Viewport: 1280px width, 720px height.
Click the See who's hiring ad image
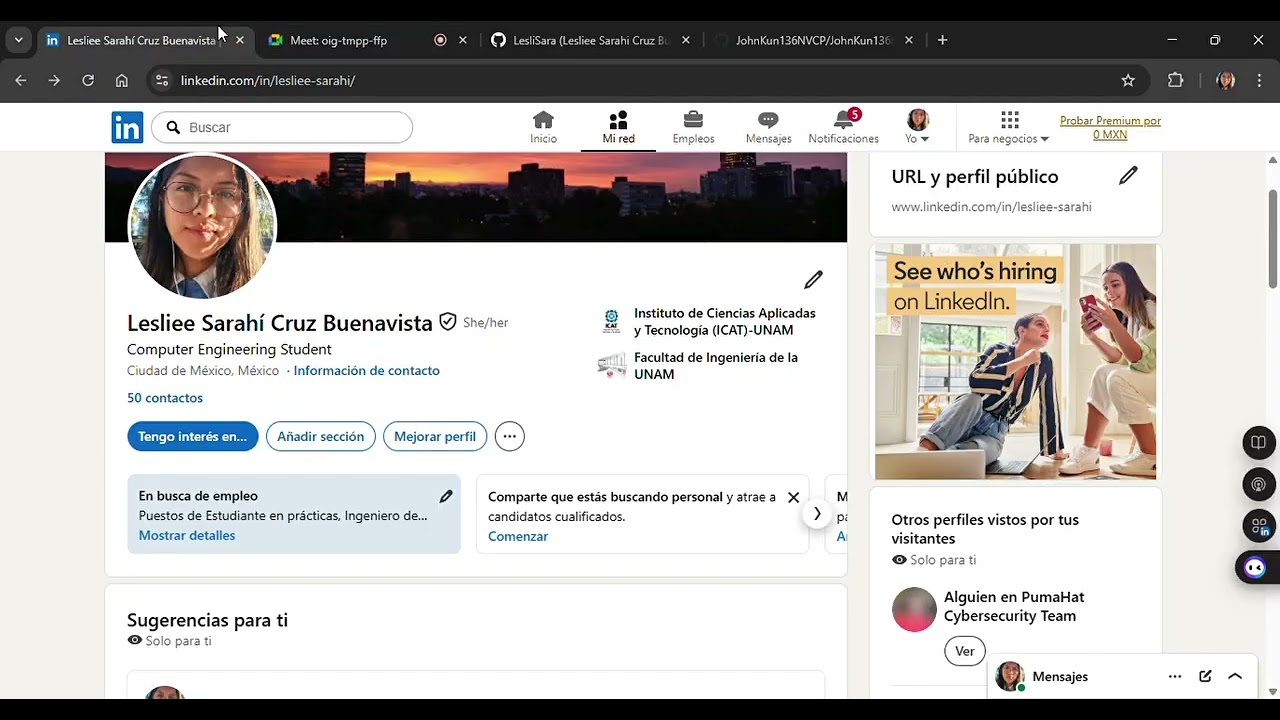[x=1015, y=362]
